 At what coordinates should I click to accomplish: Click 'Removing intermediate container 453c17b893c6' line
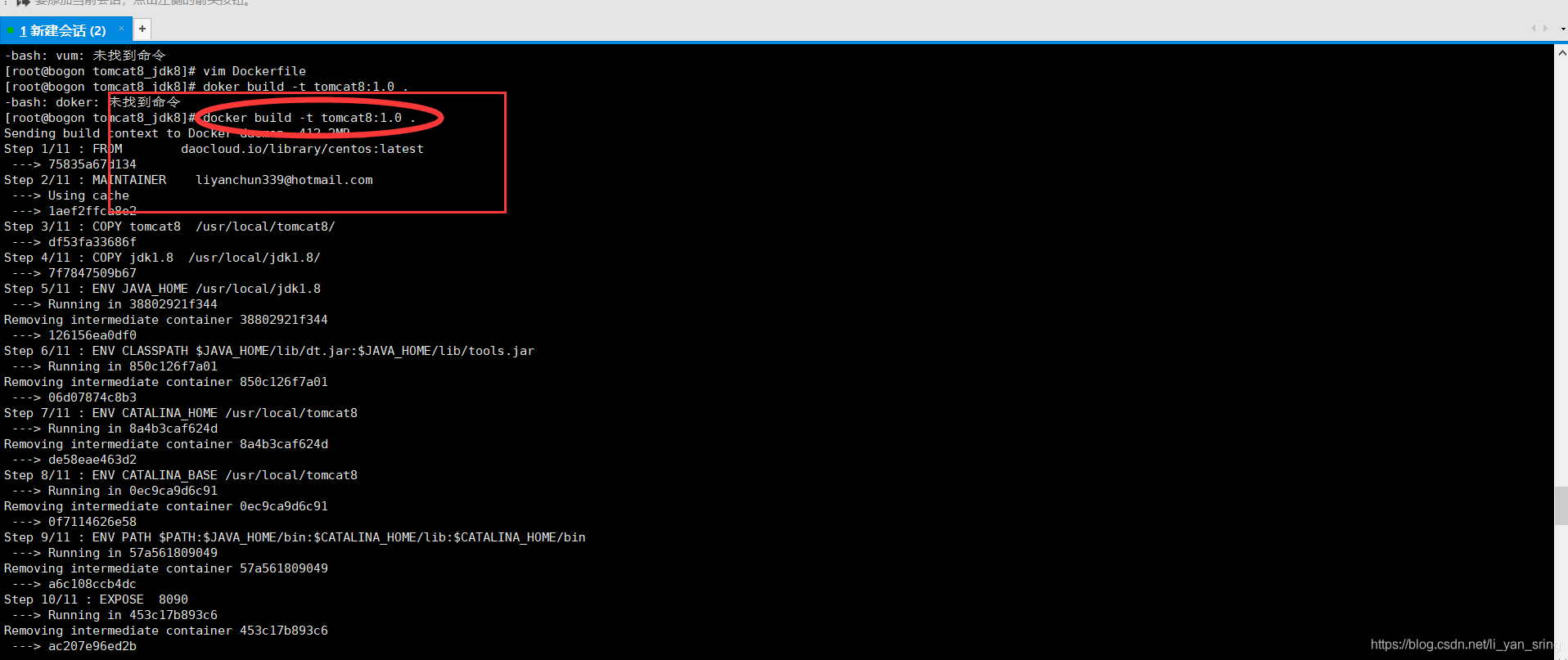[x=166, y=631]
